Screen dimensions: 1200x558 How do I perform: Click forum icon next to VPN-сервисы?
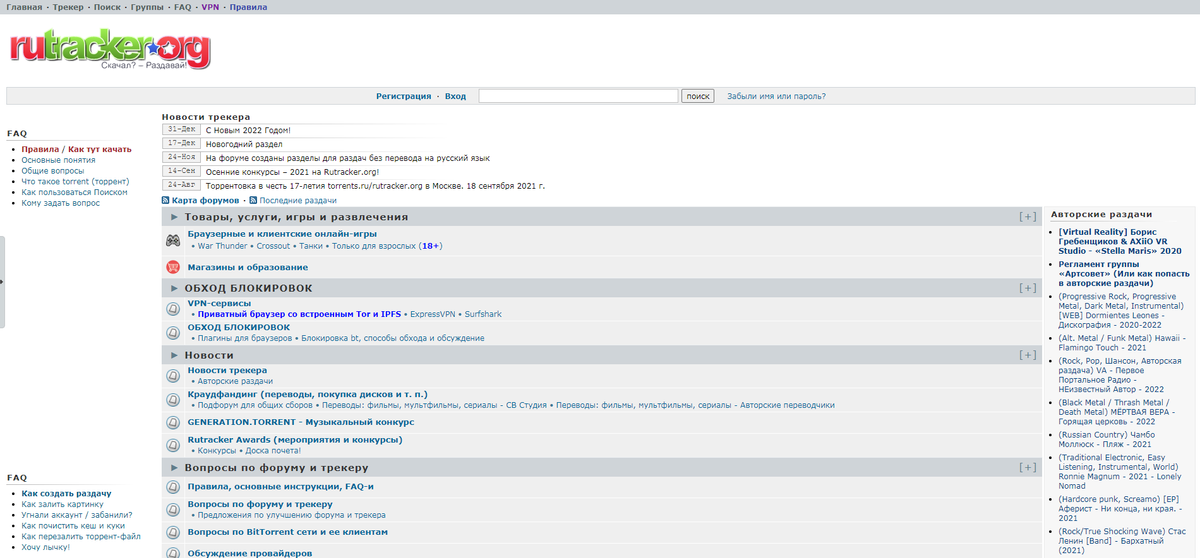(x=173, y=308)
